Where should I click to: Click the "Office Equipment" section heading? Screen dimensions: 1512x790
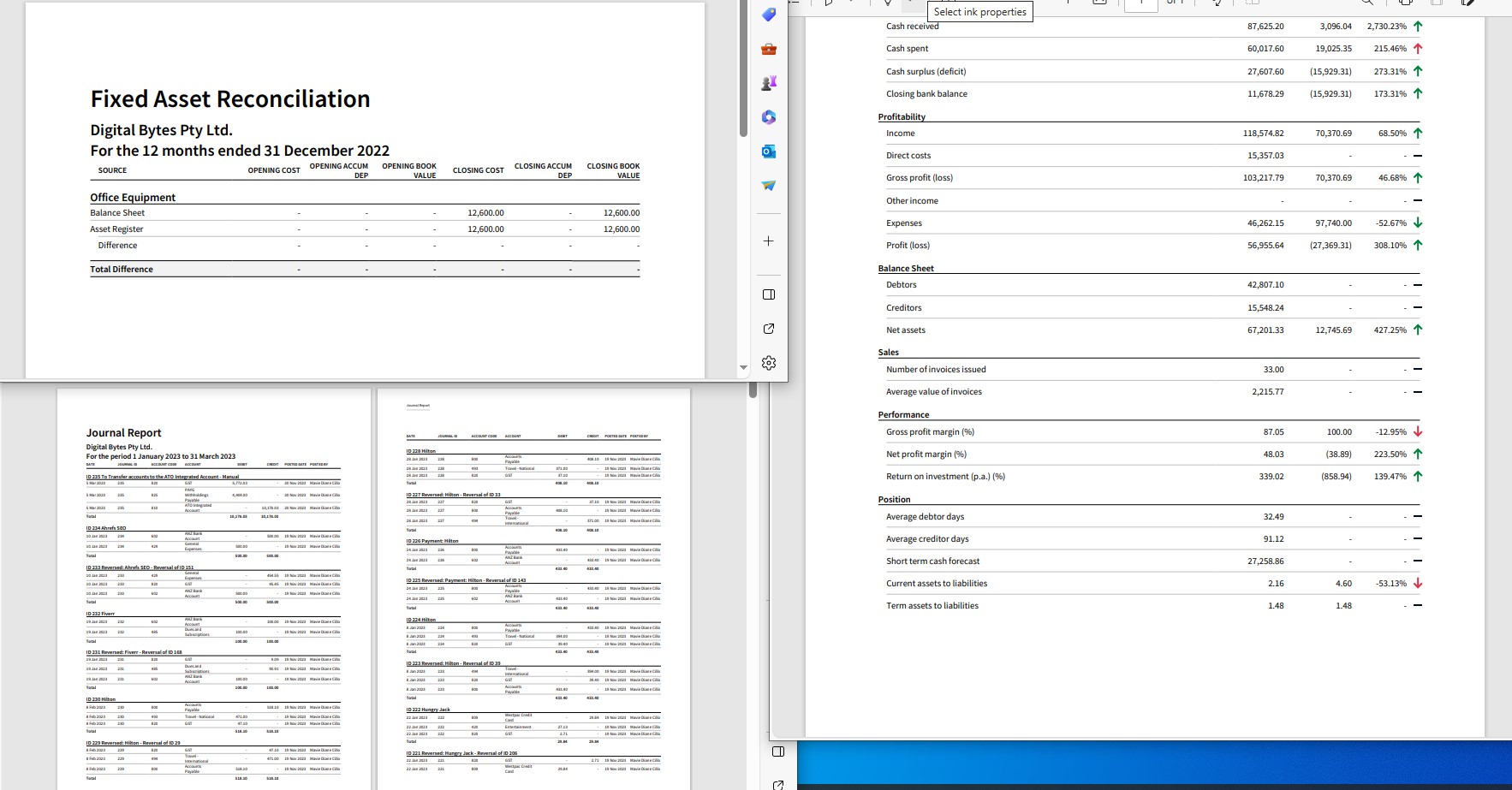(133, 198)
